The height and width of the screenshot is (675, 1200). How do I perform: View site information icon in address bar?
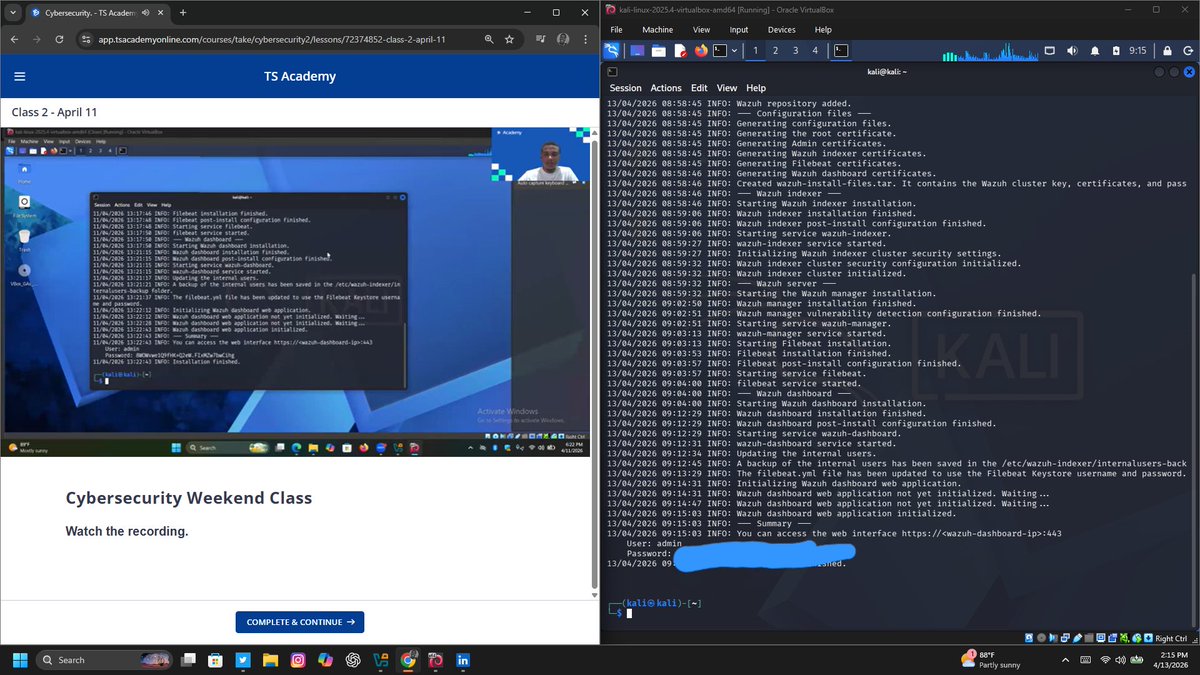pos(87,39)
